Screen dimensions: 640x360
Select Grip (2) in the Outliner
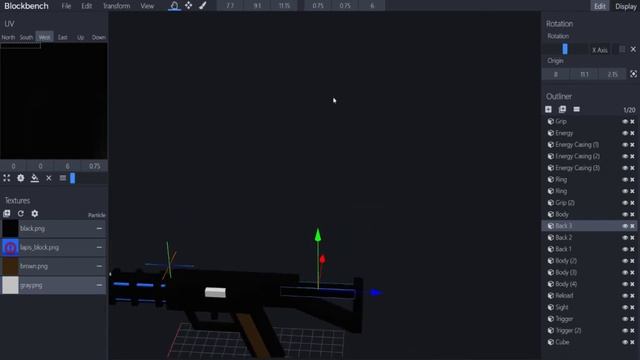589,203
